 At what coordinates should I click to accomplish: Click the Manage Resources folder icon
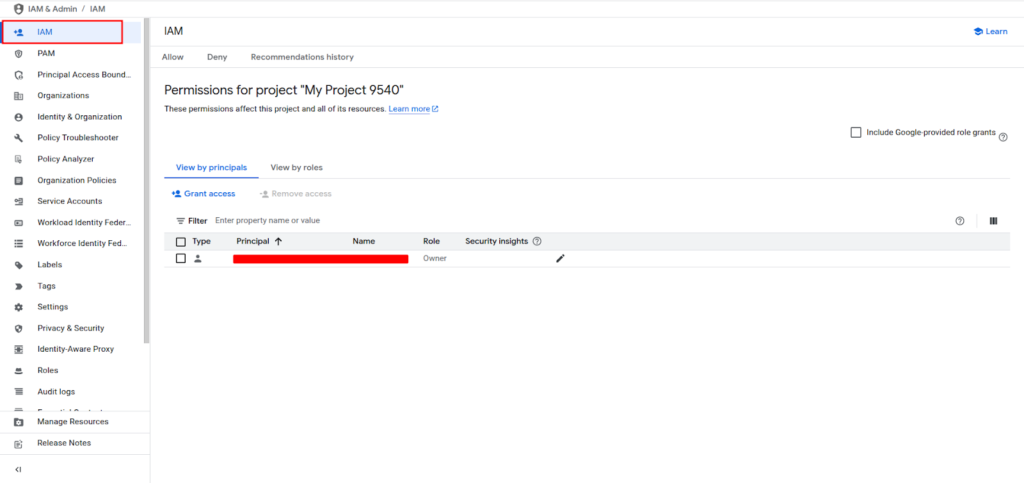point(18,422)
